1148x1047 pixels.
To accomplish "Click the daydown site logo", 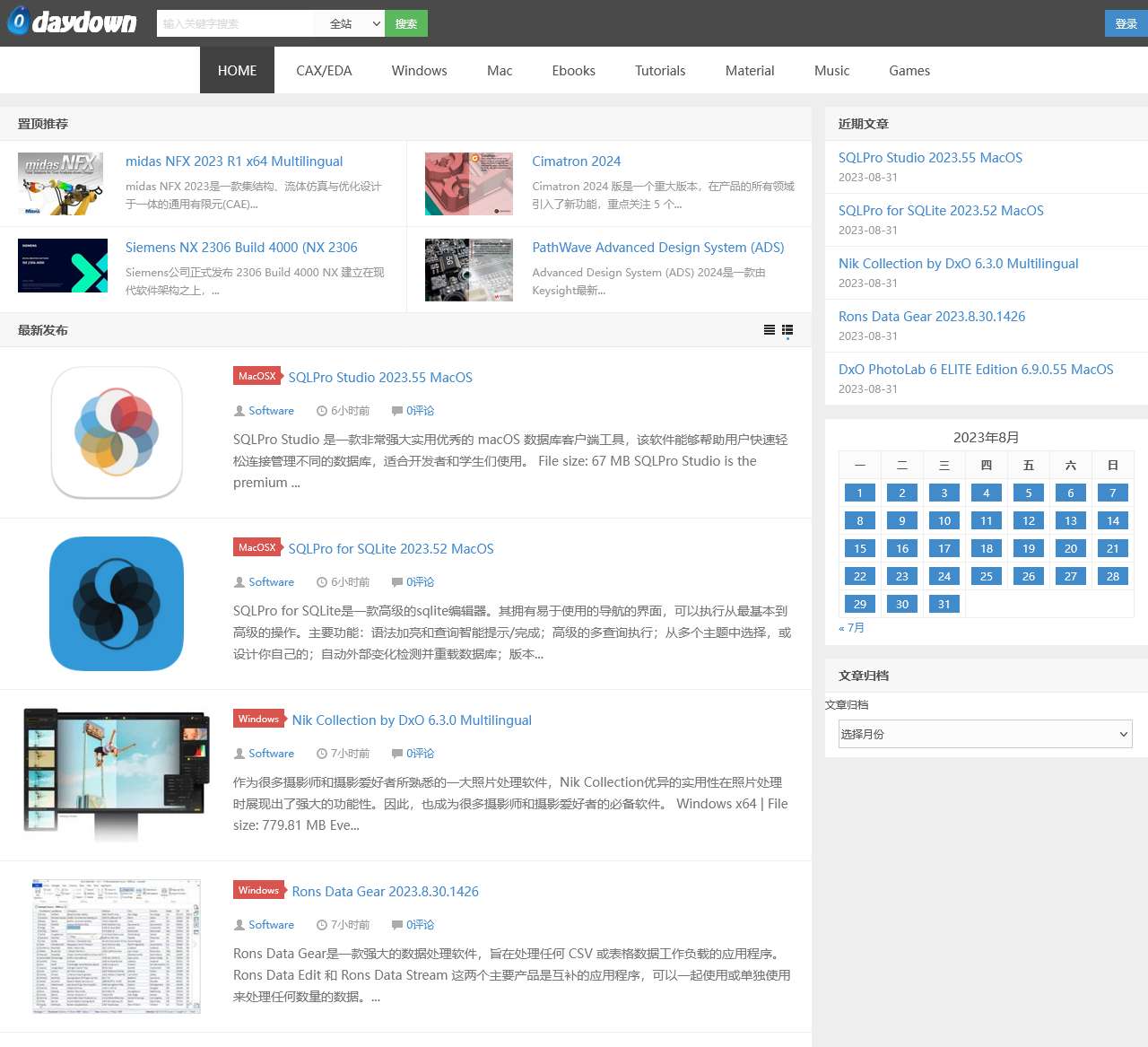I will pos(73,22).
